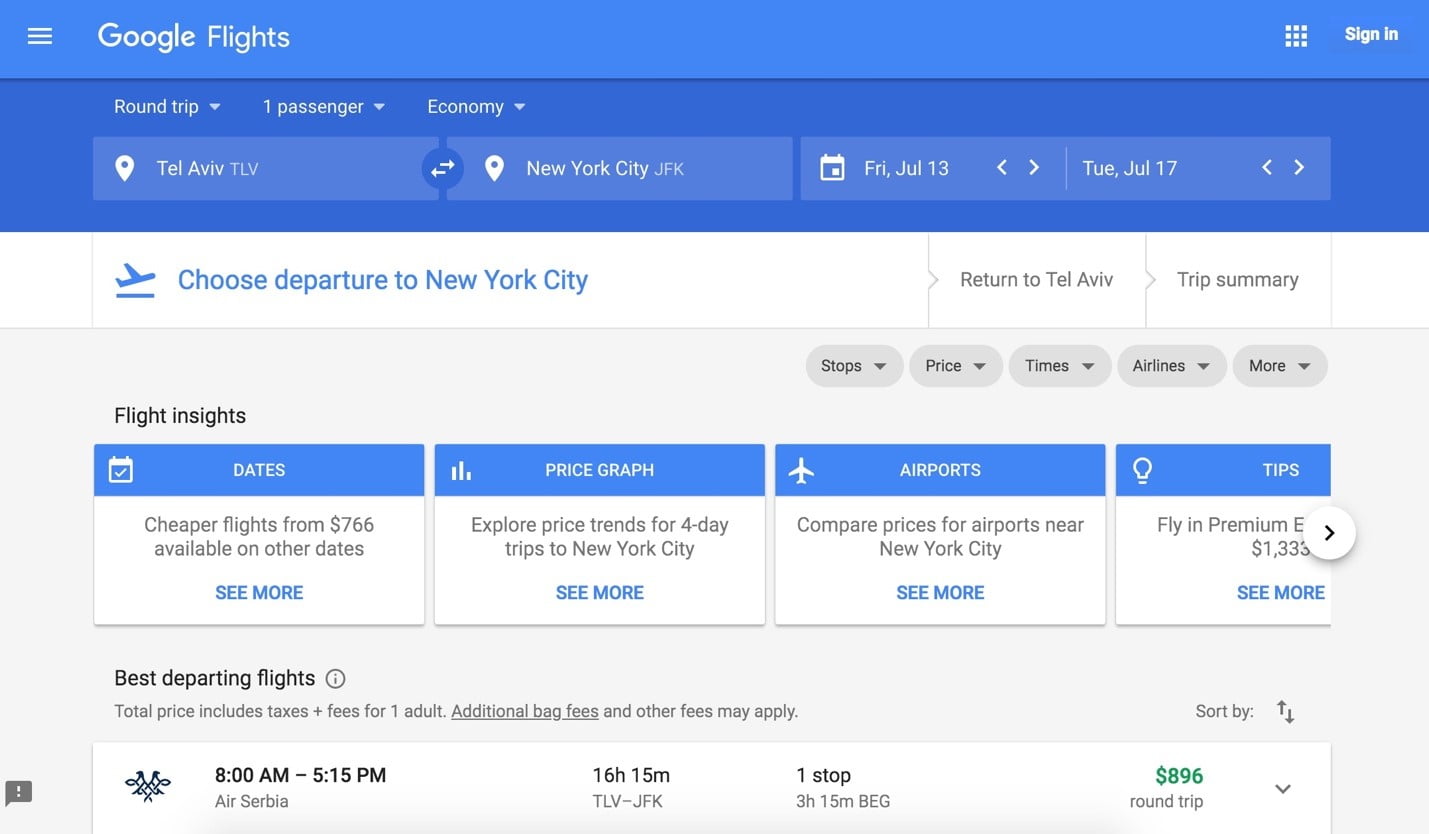The image size is (1429, 834).
Task: Click the 16h 15m duration text
Action: click(631, 775)
